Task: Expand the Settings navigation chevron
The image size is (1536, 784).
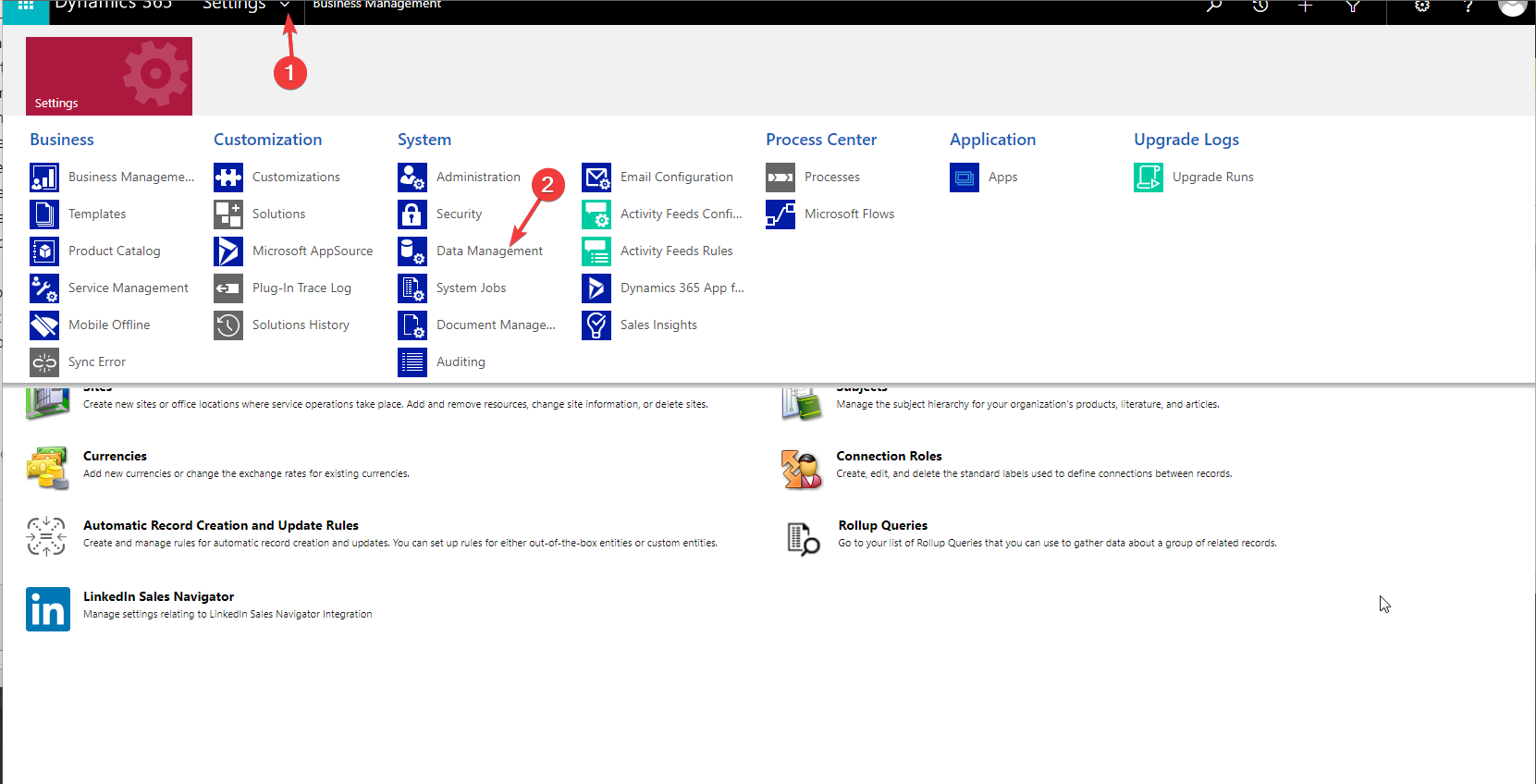Action: pyautogui.click(x=285, y=6)
